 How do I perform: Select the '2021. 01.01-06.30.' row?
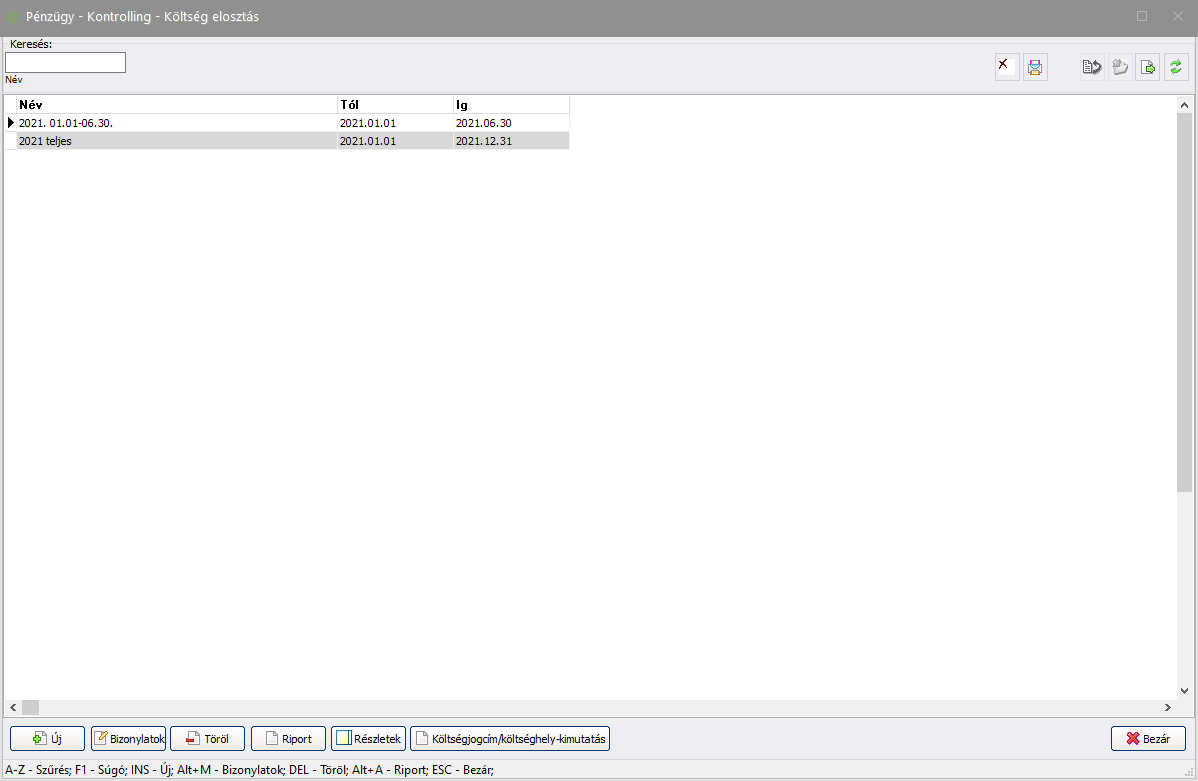(176, 123)
